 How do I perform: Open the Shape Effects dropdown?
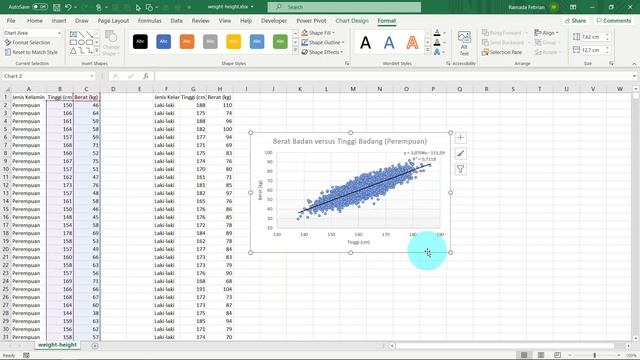322,52
